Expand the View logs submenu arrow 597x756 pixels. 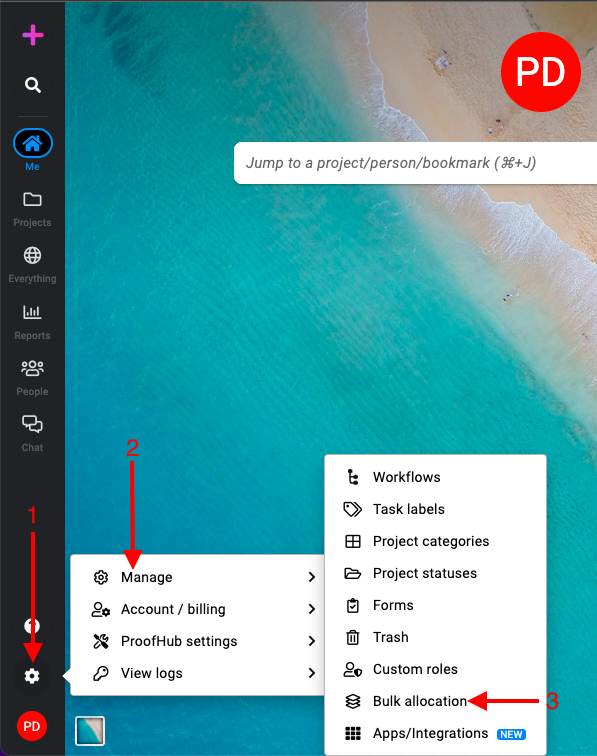tap(312, 673)
